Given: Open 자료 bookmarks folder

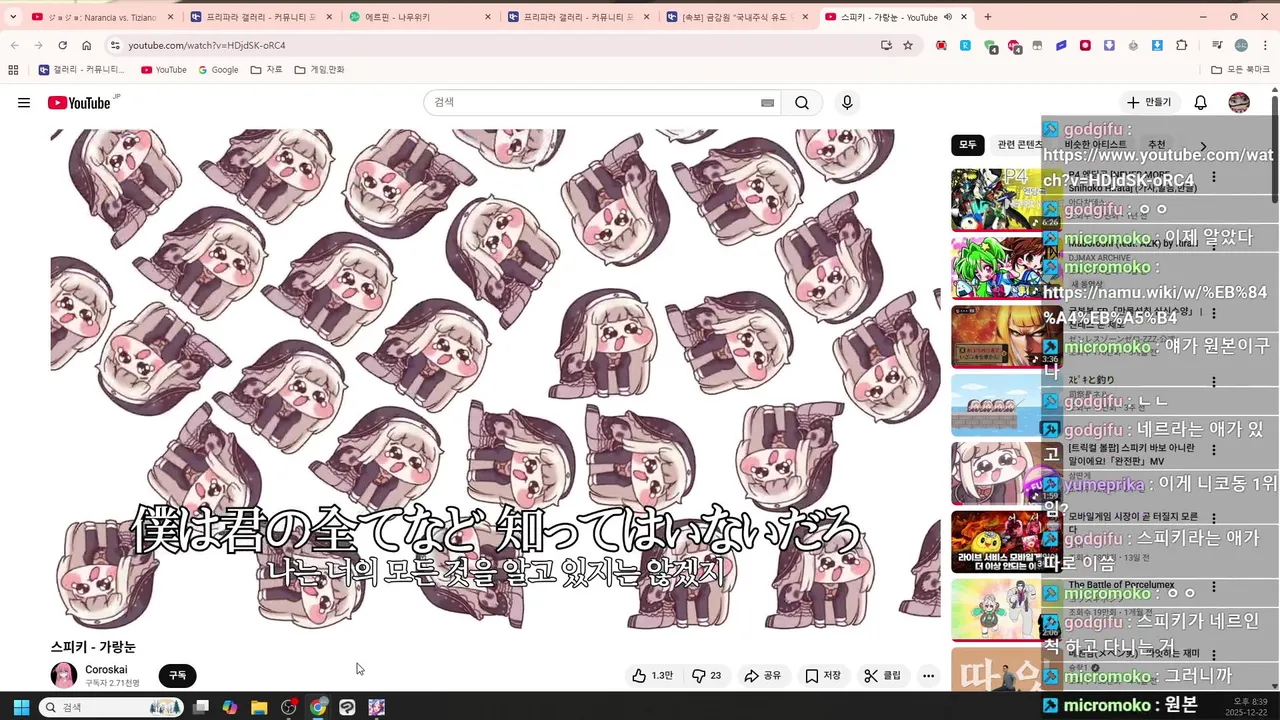Looking at the screenshot, I should click(266, 70).
